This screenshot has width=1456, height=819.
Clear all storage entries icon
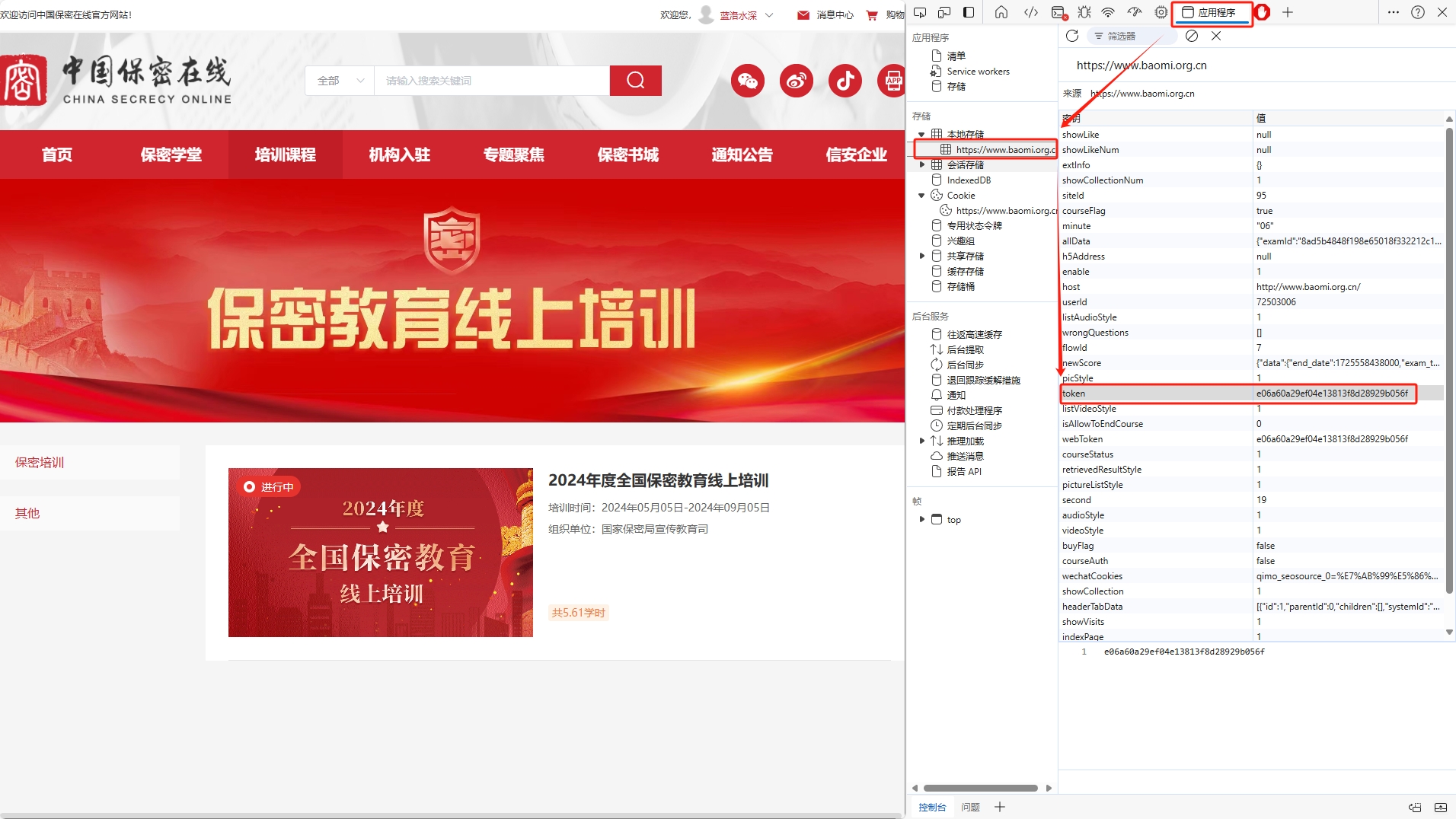point(1192,36)
